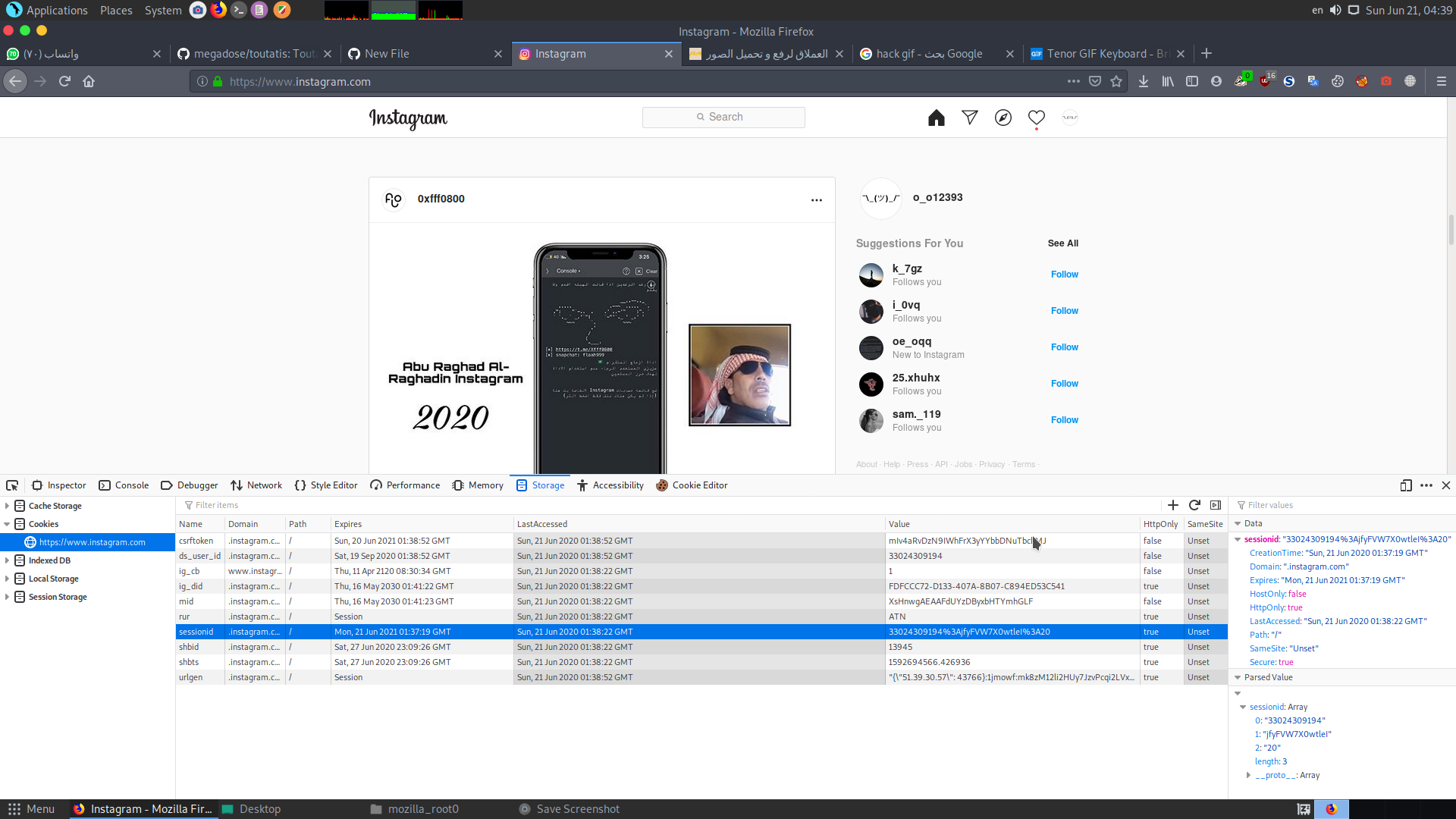Viewport: 1456px width, 819px height.
Task: Collapse Cookies tree node
Action: [7, 524]
